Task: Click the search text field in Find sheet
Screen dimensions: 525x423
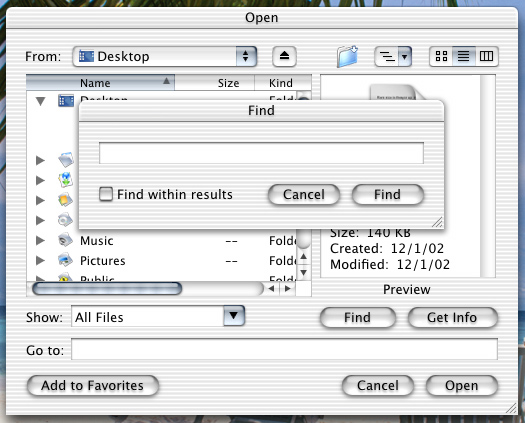Action: [261, 153]
